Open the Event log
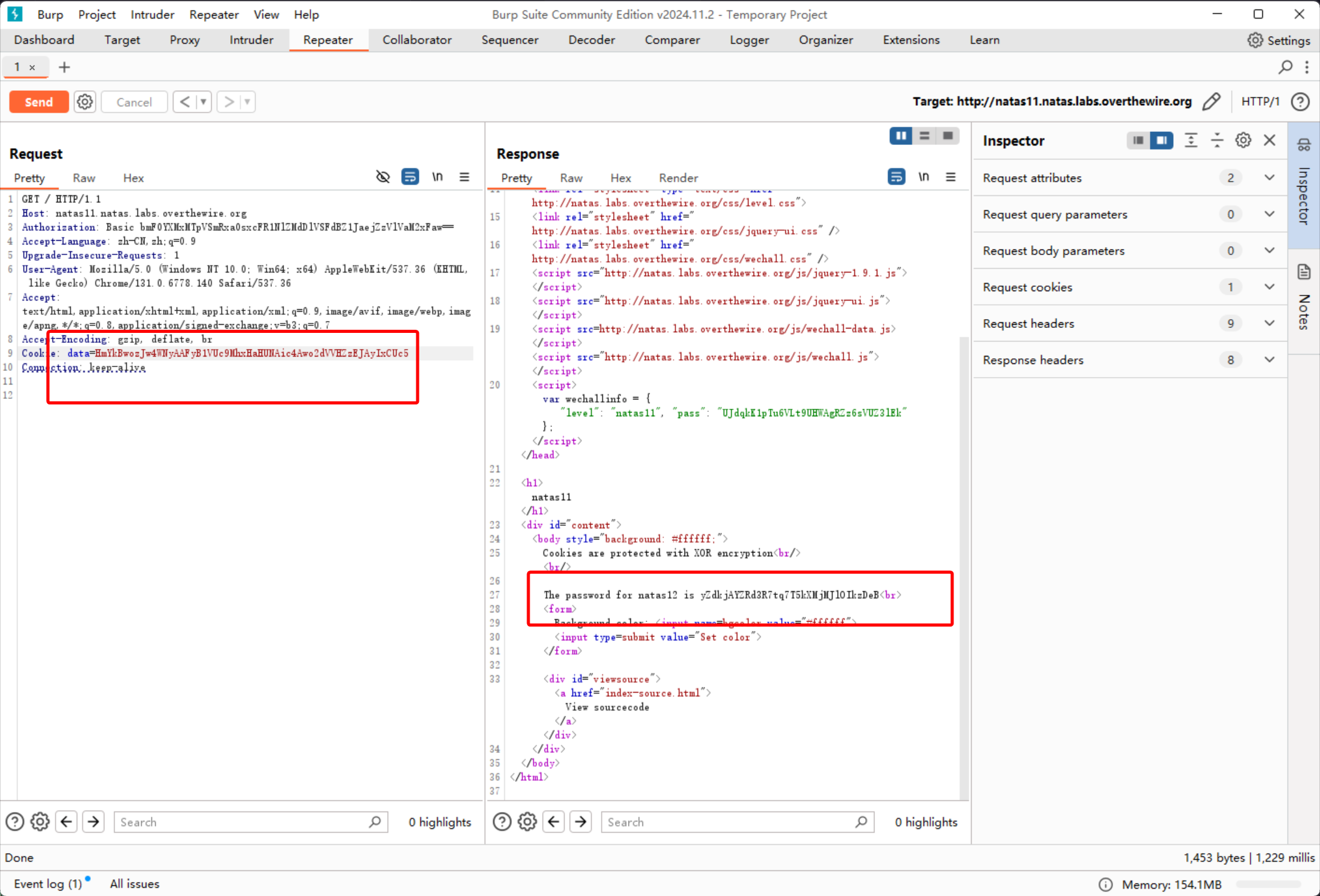1320x896 pixels. [48, 884]
